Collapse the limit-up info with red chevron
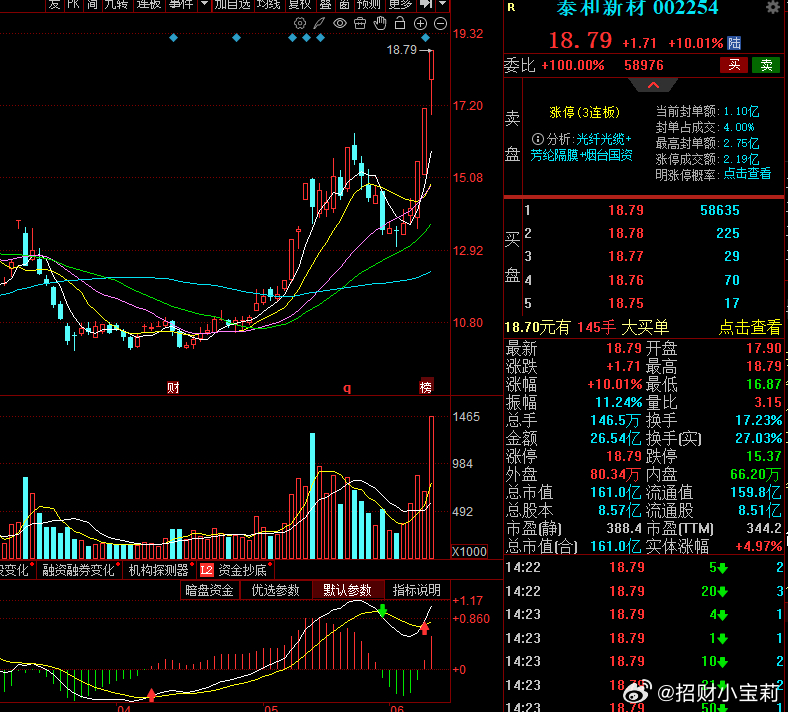This screenshot has height=712, width=788. point(653,85)
